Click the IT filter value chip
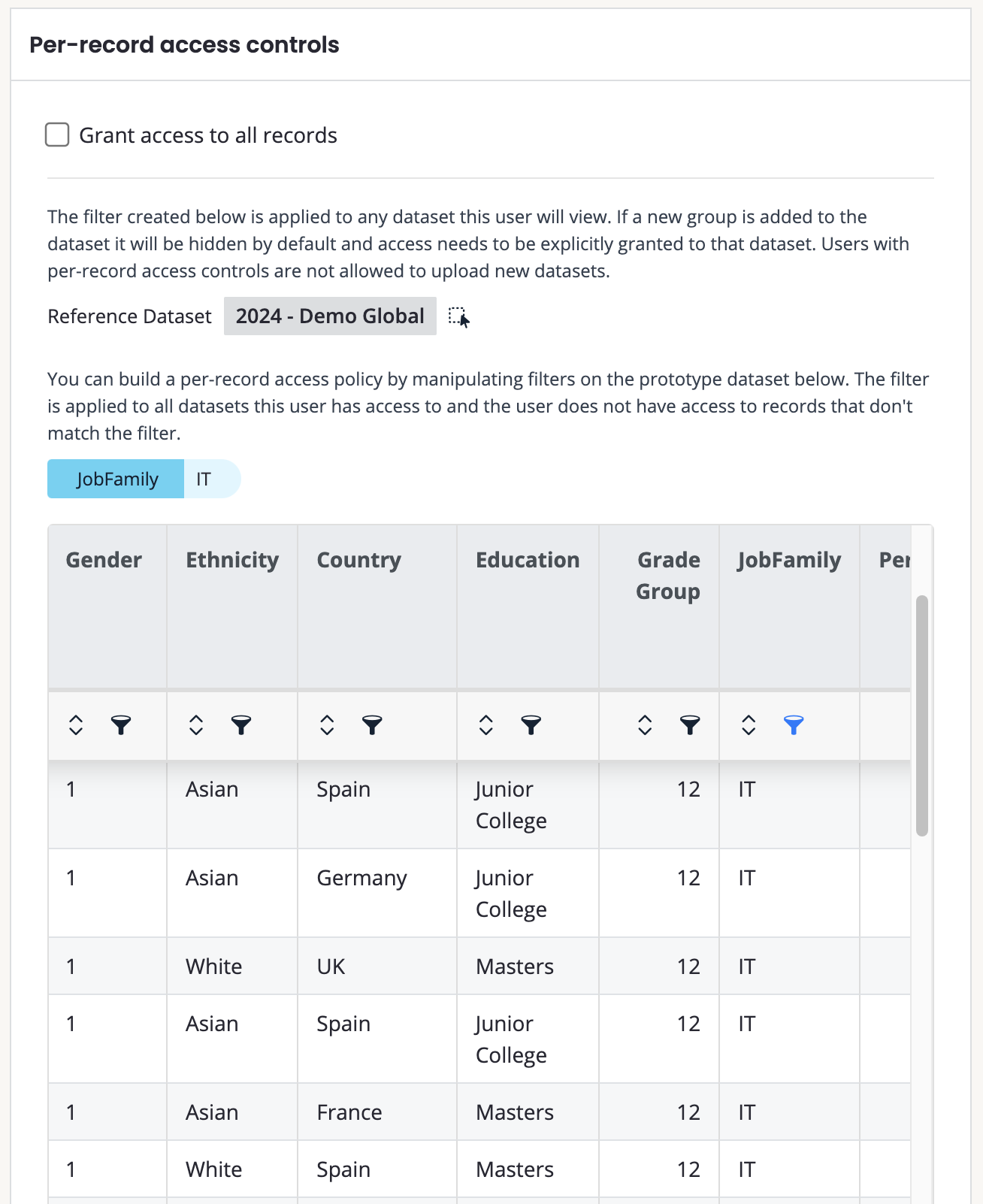The height and width of the screenshot is (1204, 983). click(204, 479)
